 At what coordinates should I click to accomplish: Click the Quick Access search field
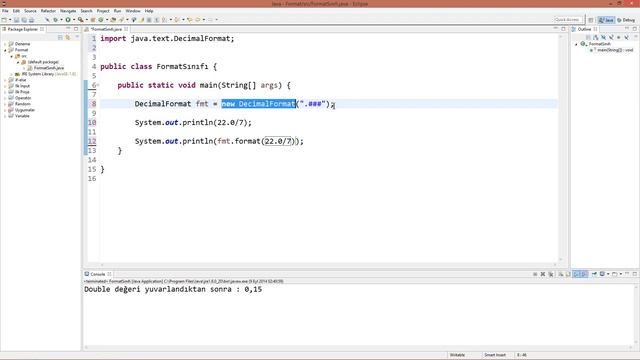(568, 20)
